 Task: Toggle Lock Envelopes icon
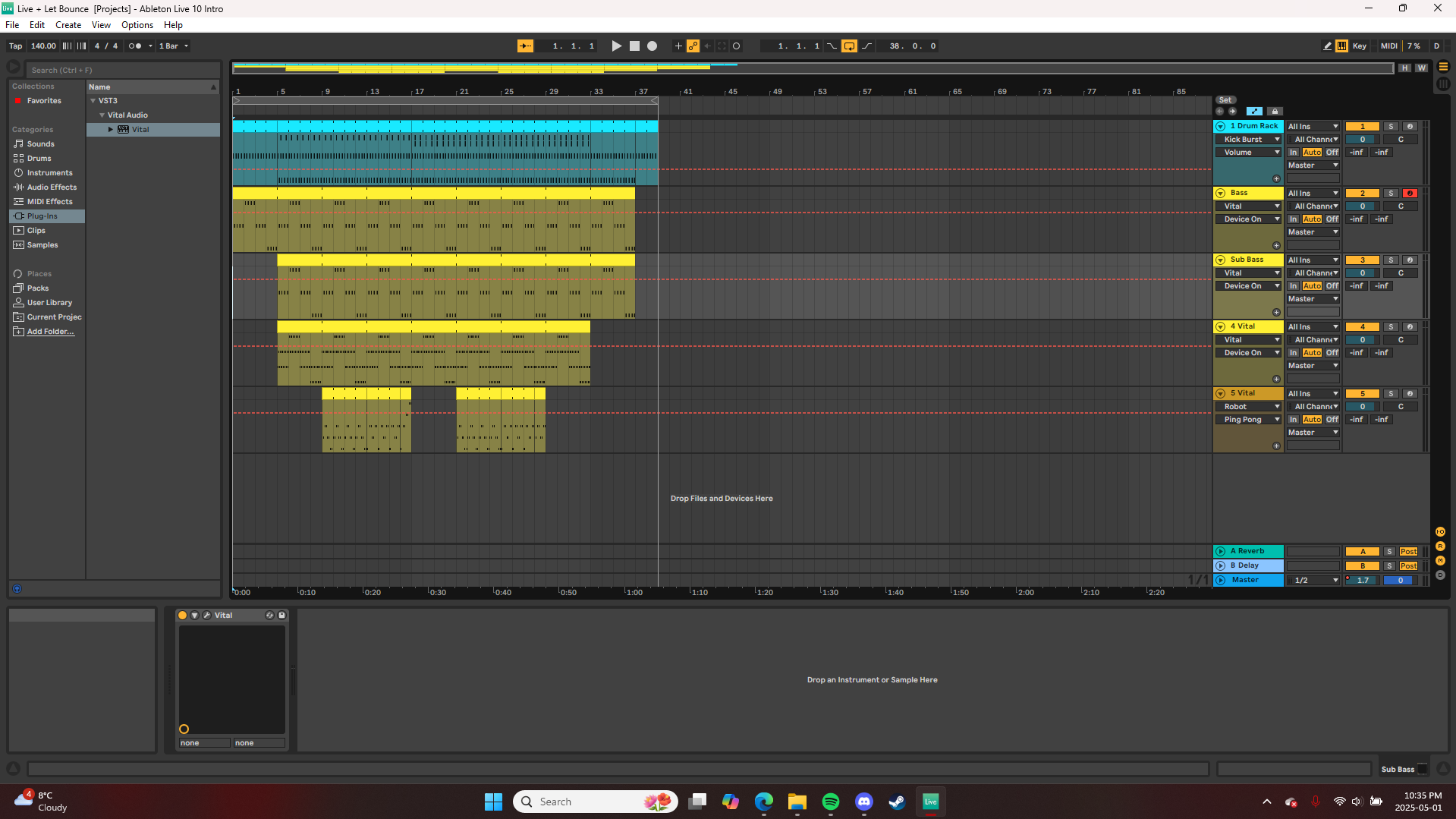1275,112
